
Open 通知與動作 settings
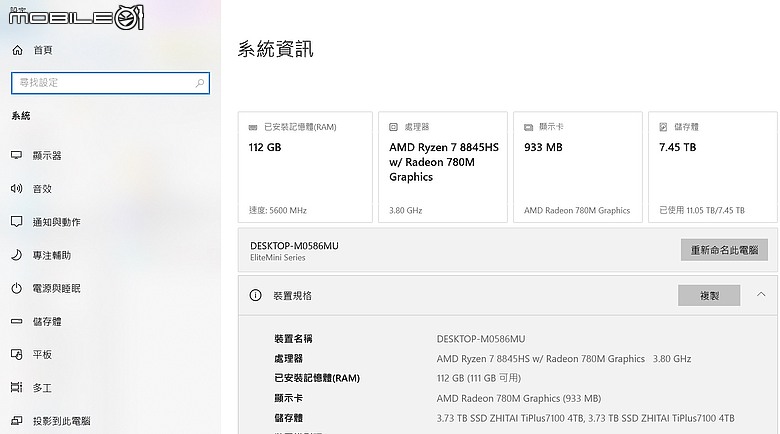(x=57, y=222)
